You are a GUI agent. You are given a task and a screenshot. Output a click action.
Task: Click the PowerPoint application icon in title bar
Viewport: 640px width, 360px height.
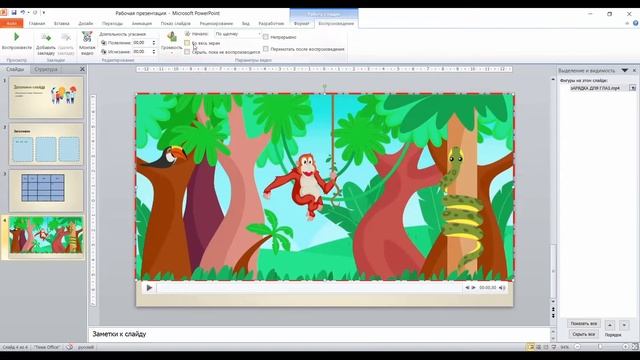tap(4, 13)
